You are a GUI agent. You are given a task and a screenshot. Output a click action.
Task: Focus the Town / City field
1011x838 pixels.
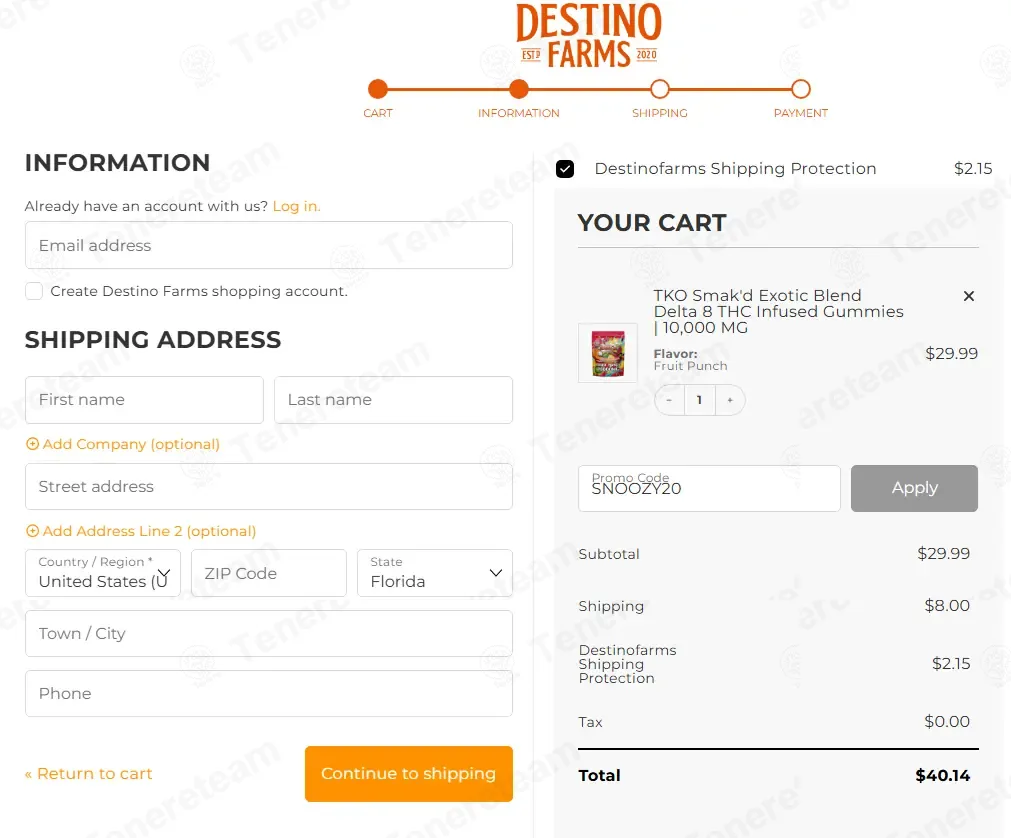(x=269, y=634)
